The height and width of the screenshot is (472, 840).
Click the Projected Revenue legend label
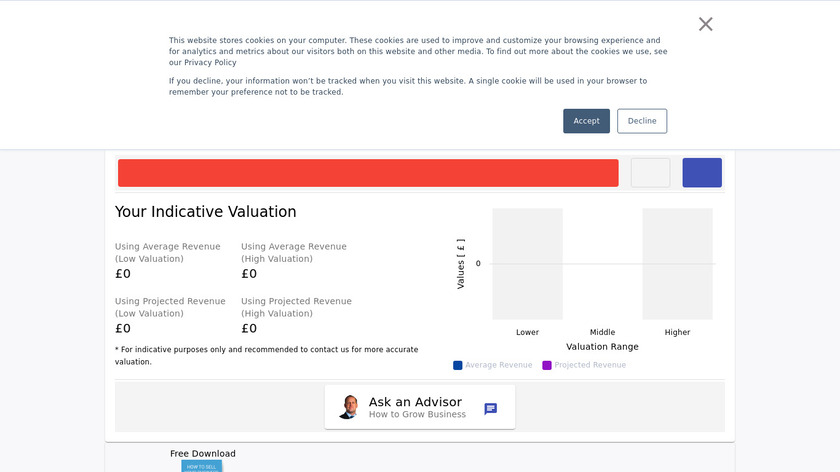tap(591, 365)
